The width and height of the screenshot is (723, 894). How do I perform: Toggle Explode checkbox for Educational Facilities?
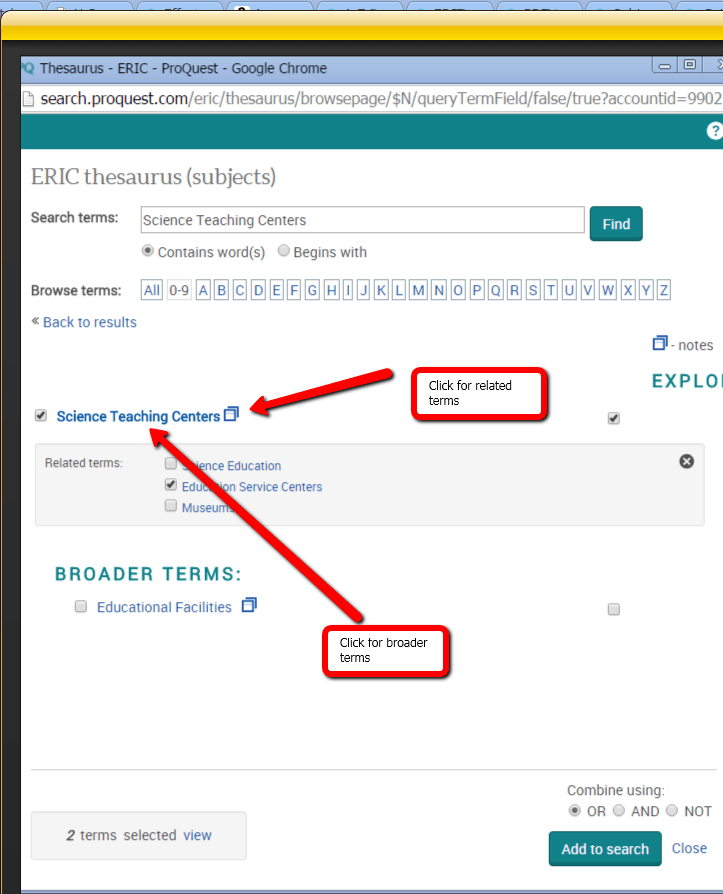(614, 609)
